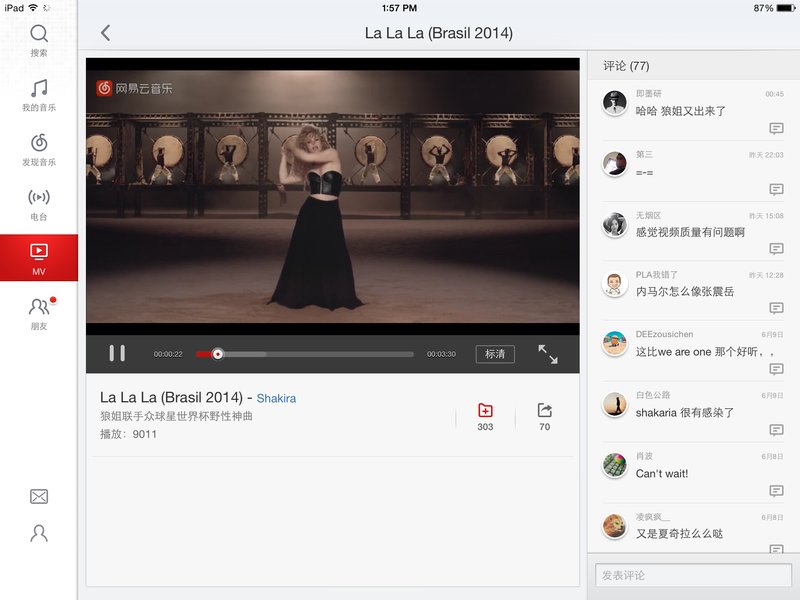This screenshot has height=600, width=800.
Task: Open My Music note icon
Action: pos(39,95)
